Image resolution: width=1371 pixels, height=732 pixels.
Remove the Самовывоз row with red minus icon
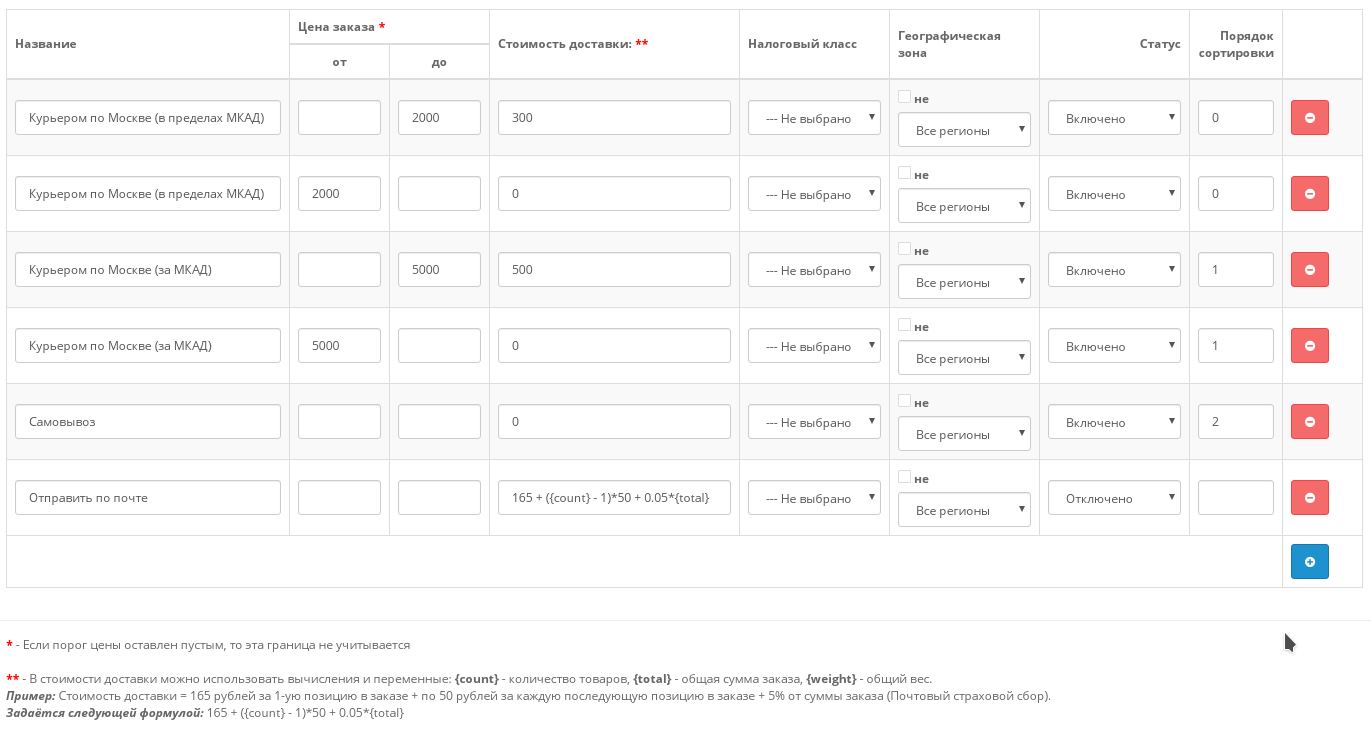click(x=1309, y=421)
